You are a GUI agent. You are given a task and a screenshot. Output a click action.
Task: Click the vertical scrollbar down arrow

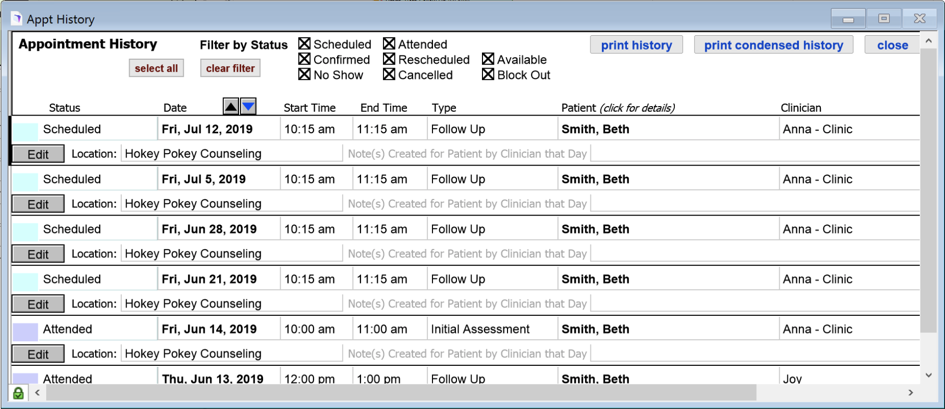click(x=929, y=375)
